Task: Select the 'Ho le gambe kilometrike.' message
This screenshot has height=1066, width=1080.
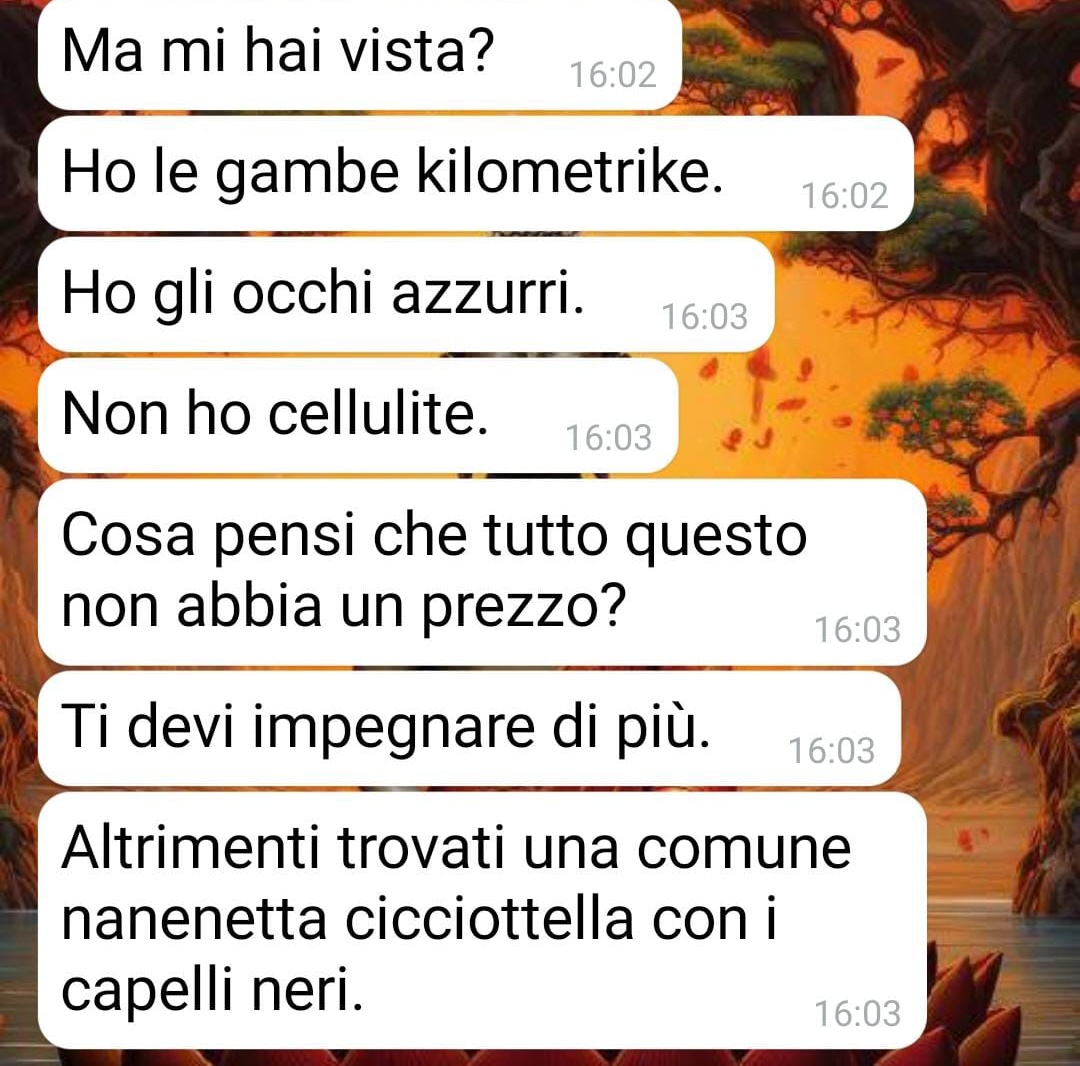Action: tap(476, 174)
